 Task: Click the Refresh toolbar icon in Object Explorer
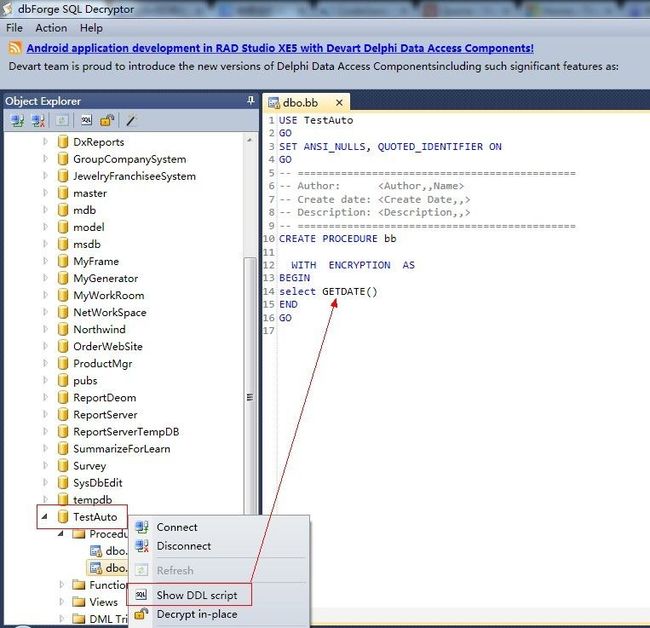(62, 121)
